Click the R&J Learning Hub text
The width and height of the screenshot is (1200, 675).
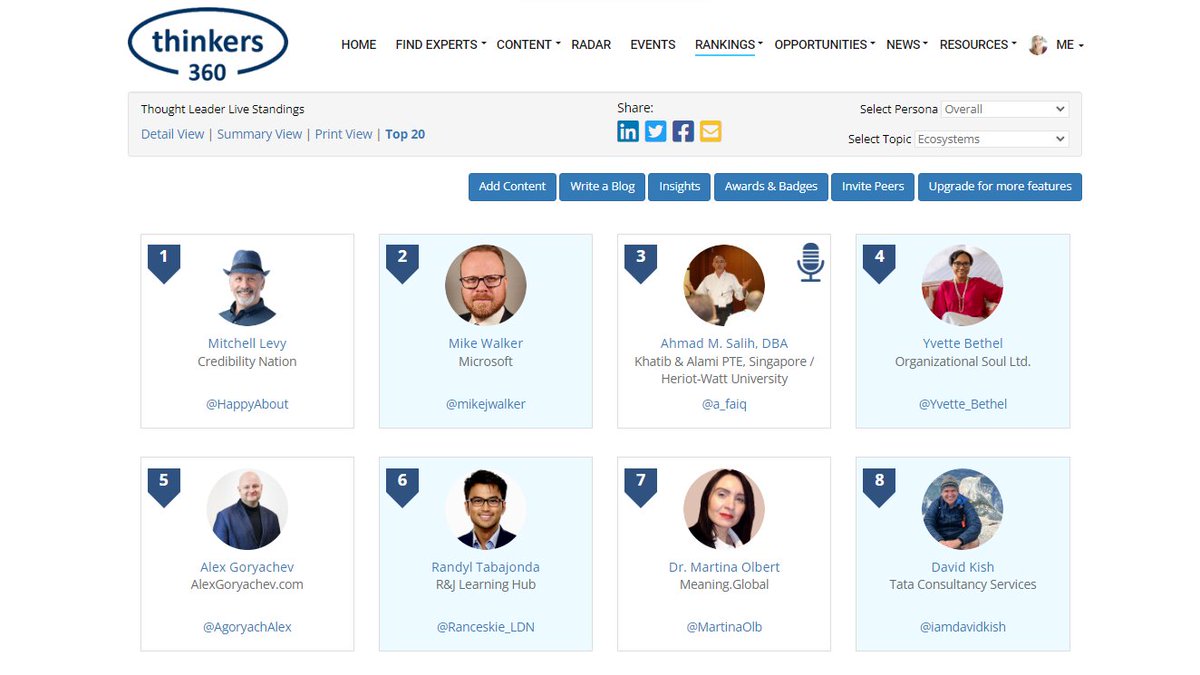[x=486, y=584]
